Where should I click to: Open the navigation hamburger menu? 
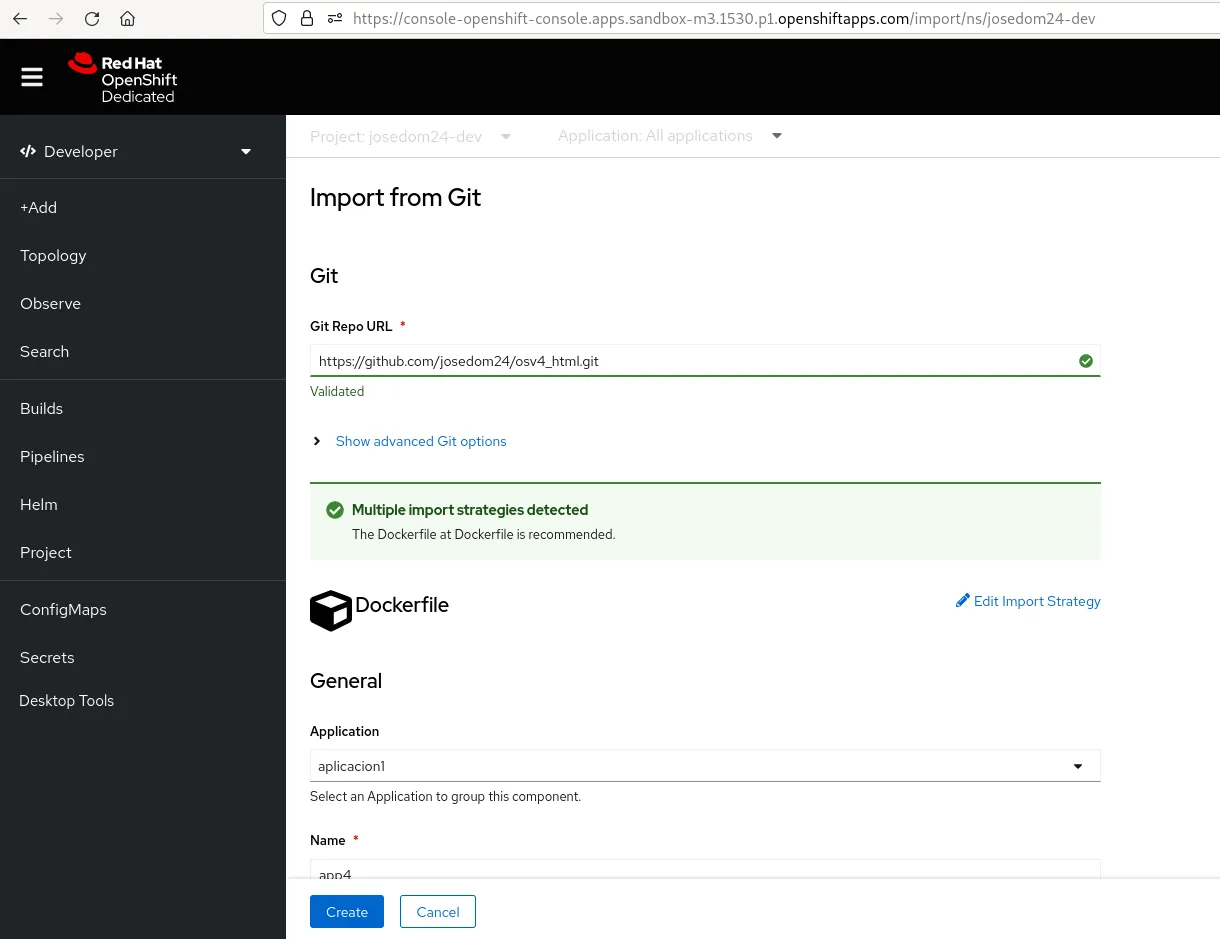[31, 76]
